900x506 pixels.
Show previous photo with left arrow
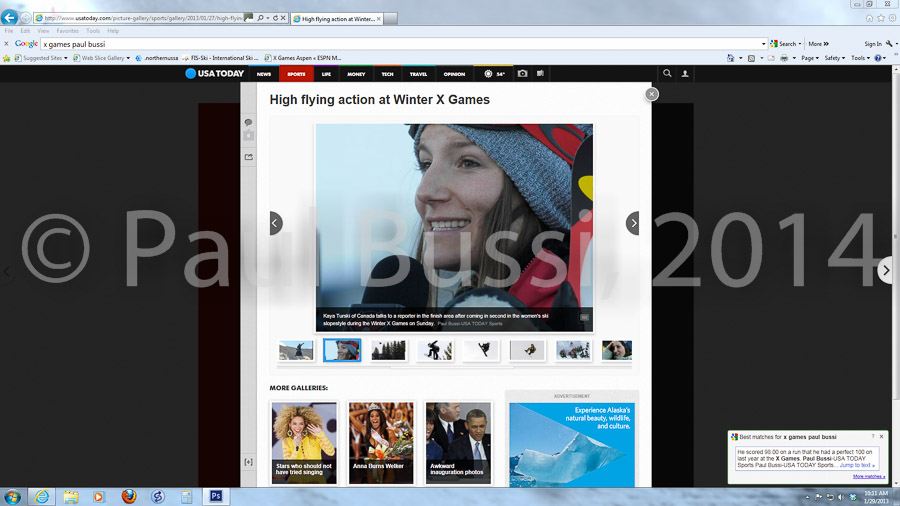[276, 223]
